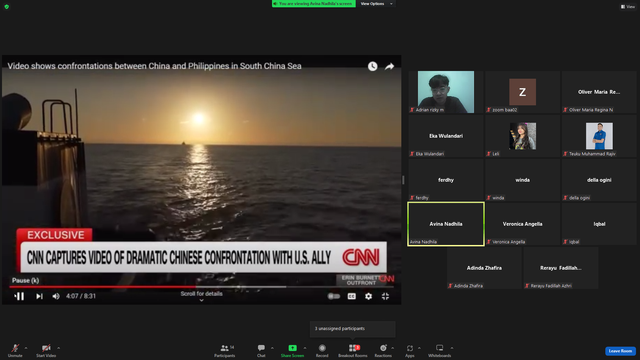Expand reactions options arrow
This screenshot has height=360, width=640.
[x=393, y=348]
